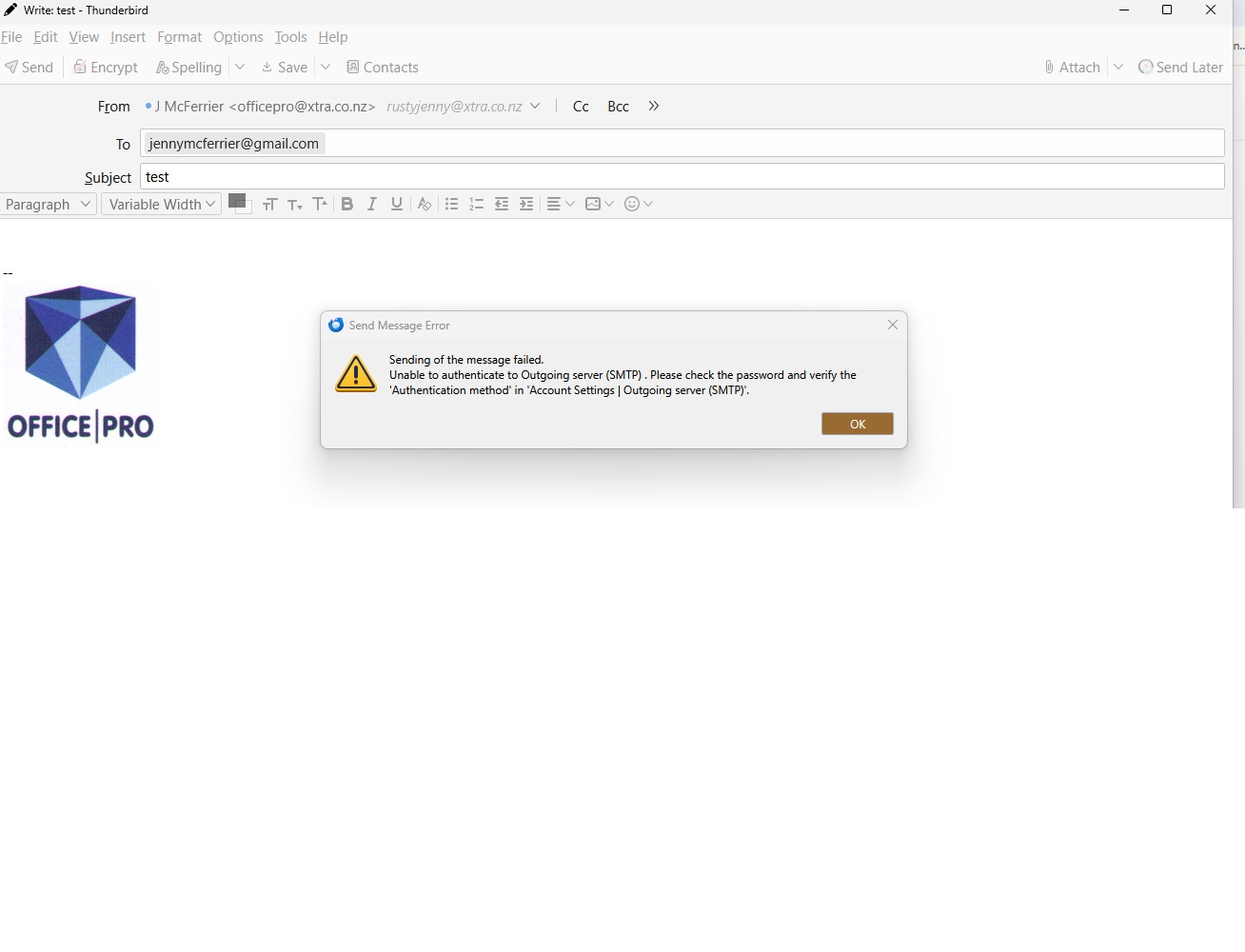Decrease font size

pyautogui.click(x=295, y=204)
